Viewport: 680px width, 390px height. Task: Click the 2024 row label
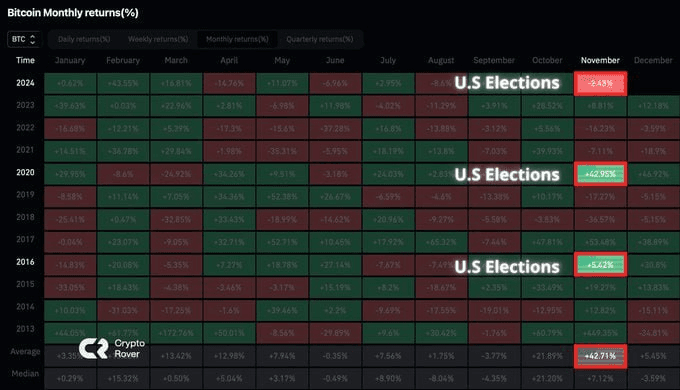pyautogui.click(x=25, y=83)
